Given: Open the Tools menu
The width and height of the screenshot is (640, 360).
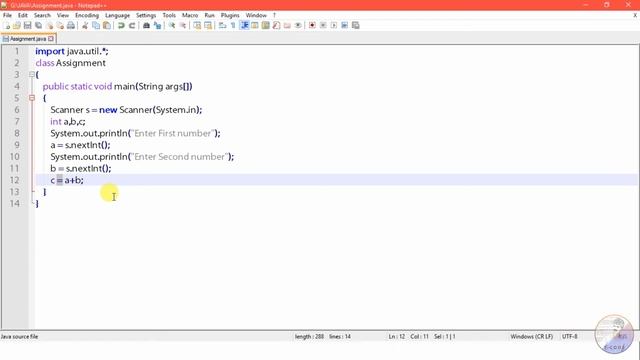Looking at the screenshot, I should pos(169,15).
